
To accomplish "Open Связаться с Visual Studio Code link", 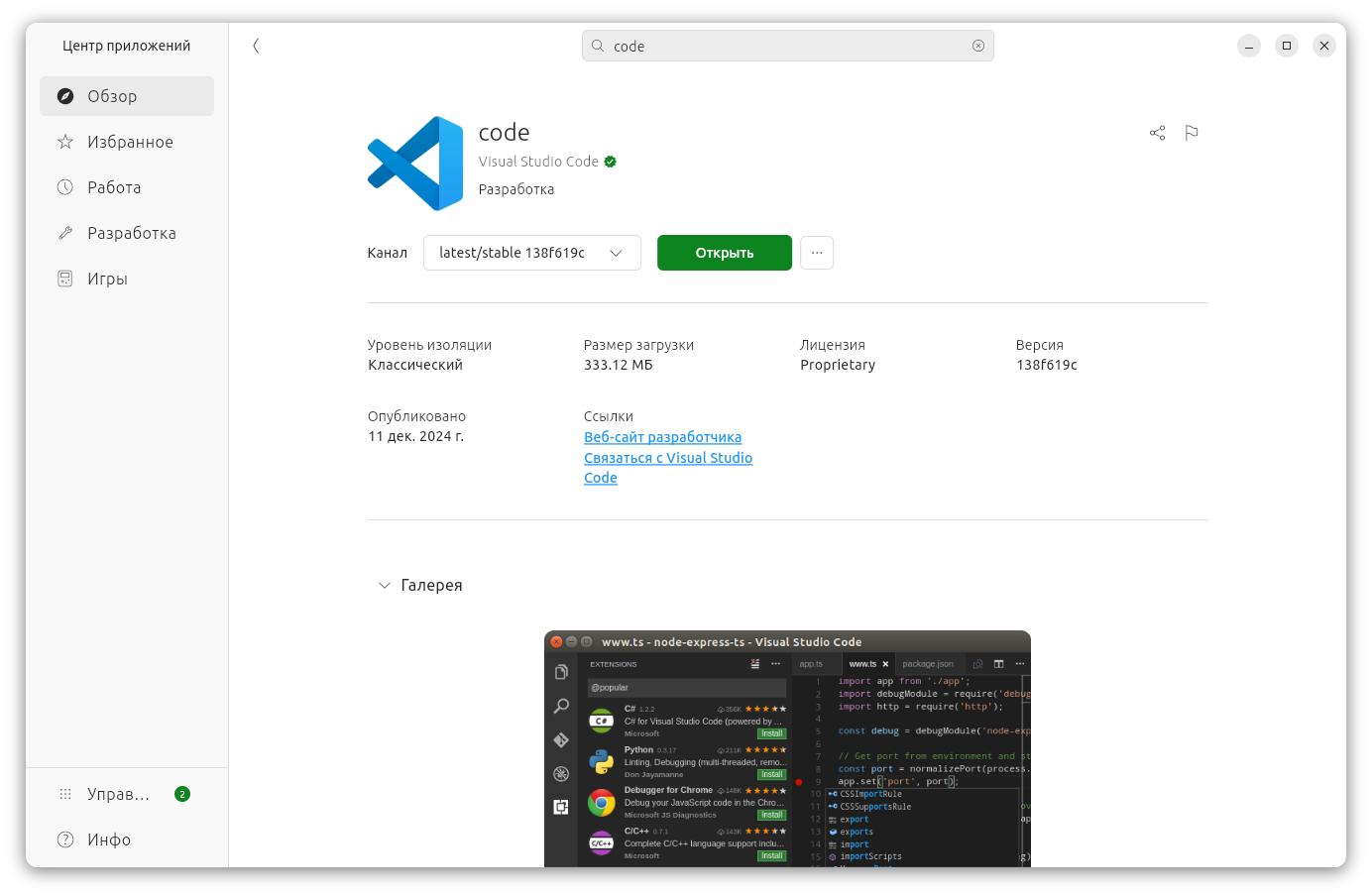I will (668, 468).
